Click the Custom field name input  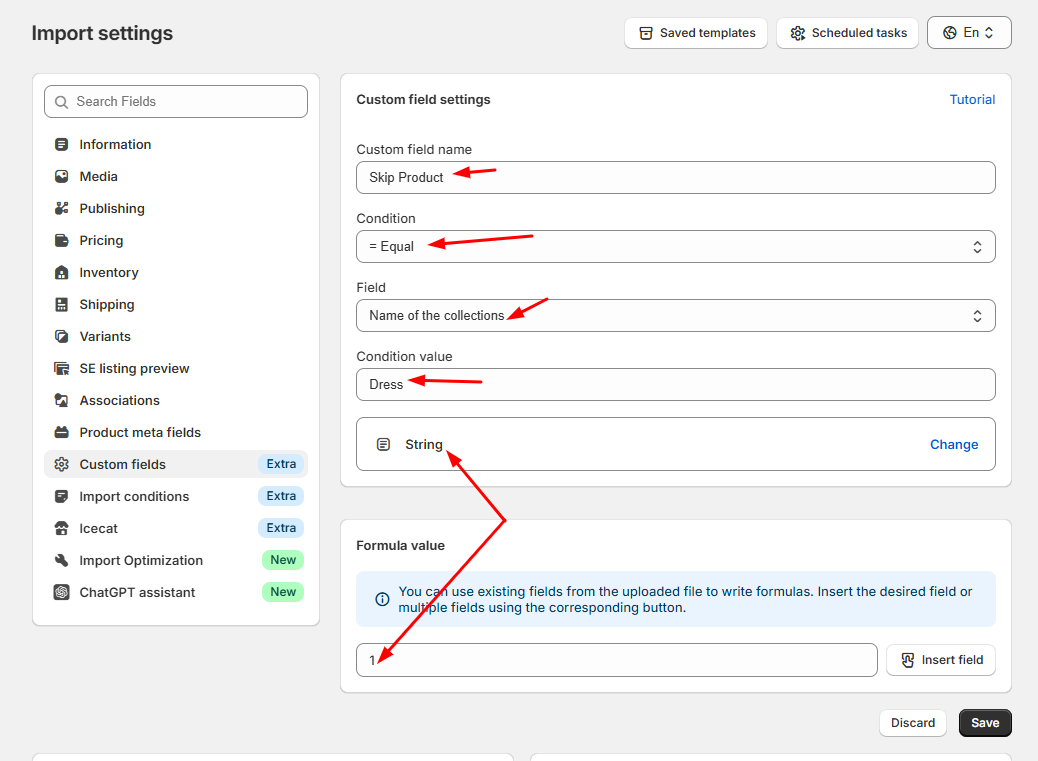point(676,177)
